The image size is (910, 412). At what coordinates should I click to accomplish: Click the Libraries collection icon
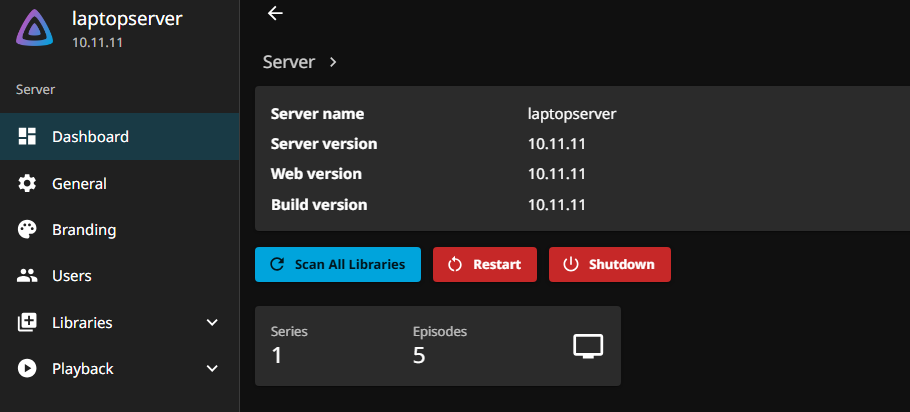tap(27, 322)
